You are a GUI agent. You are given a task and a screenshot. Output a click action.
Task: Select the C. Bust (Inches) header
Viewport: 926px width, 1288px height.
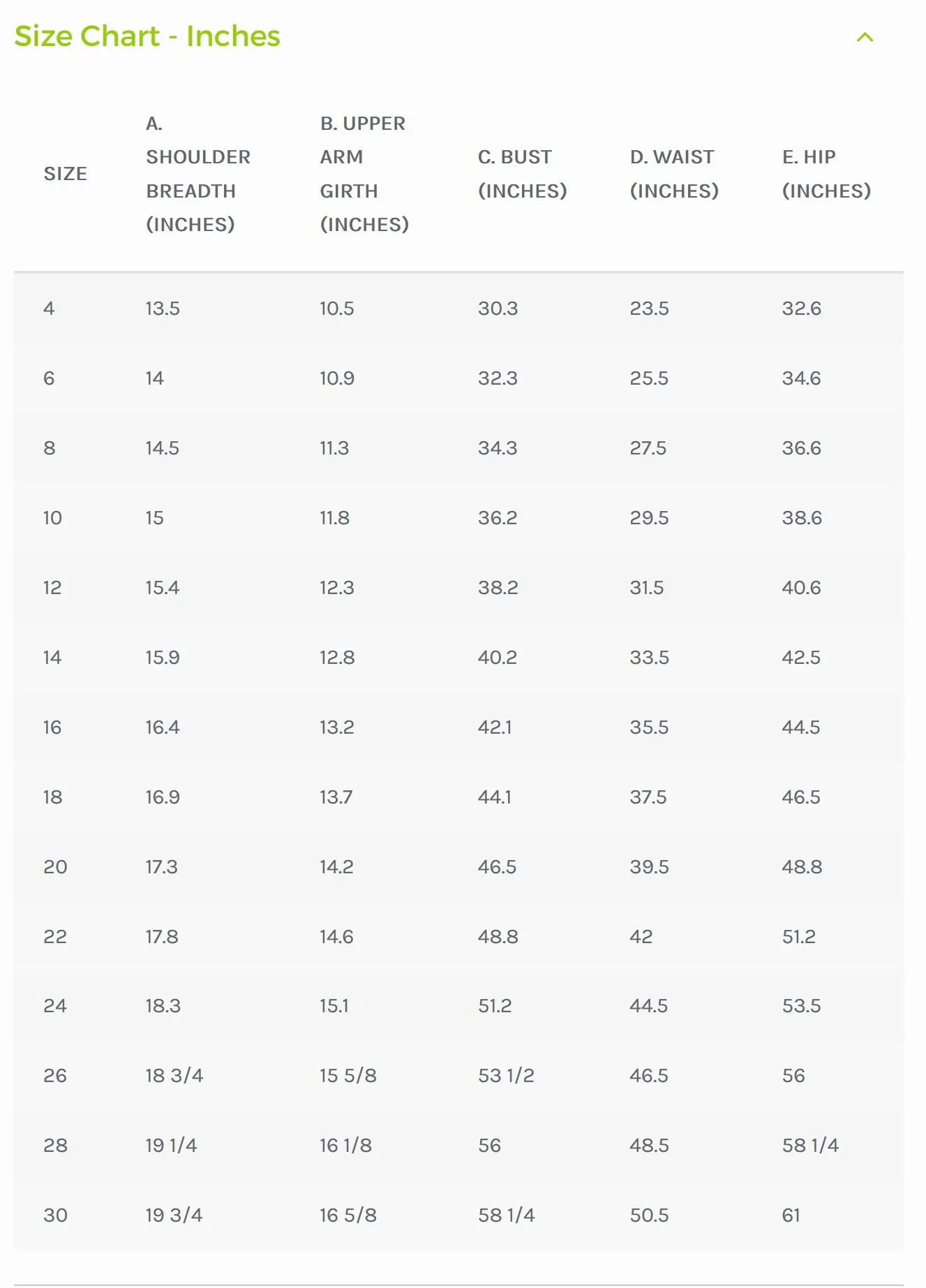pyautogui.click(x=522, y=174)
